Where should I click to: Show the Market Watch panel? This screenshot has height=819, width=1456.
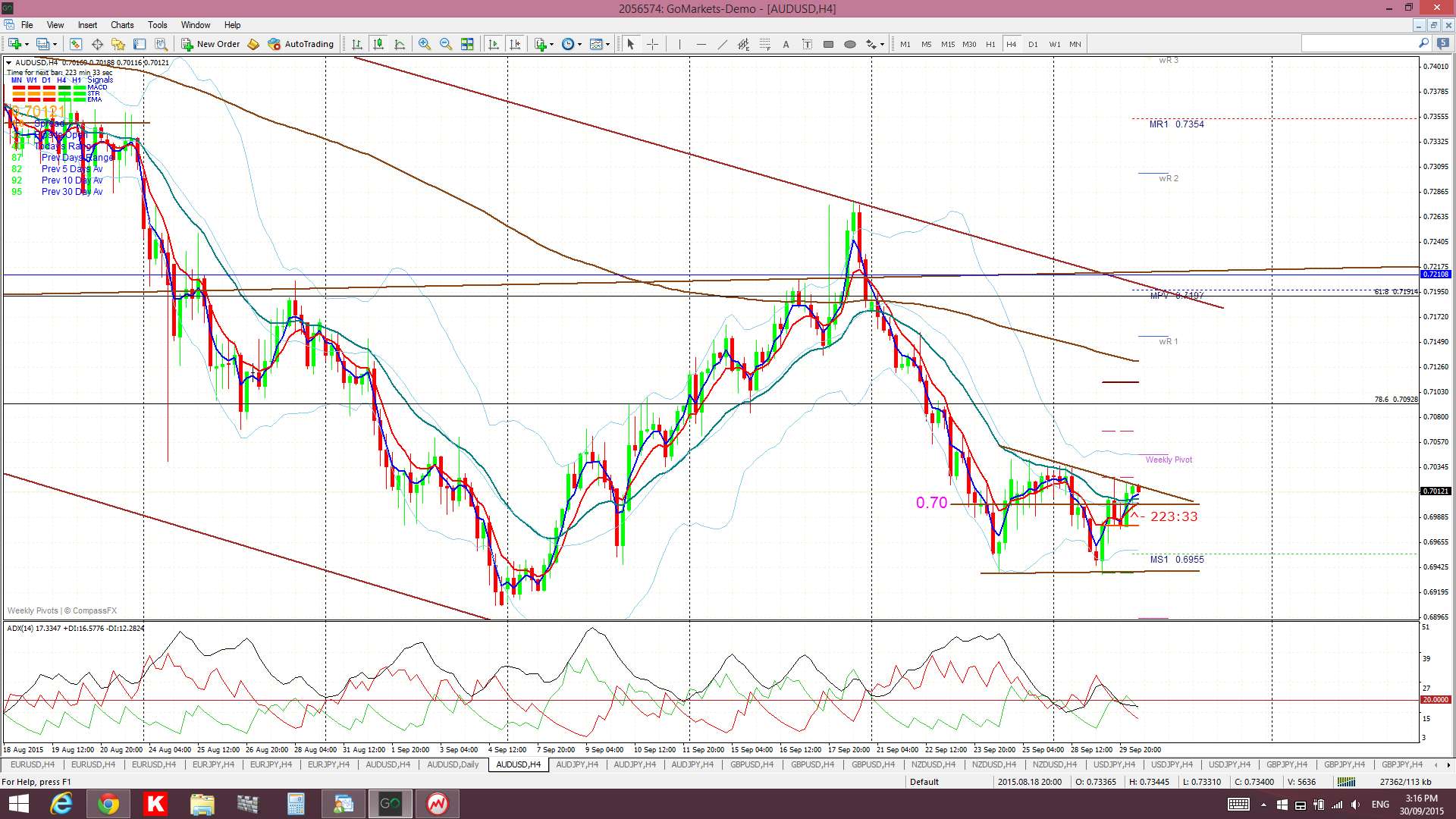pos(76,44)
